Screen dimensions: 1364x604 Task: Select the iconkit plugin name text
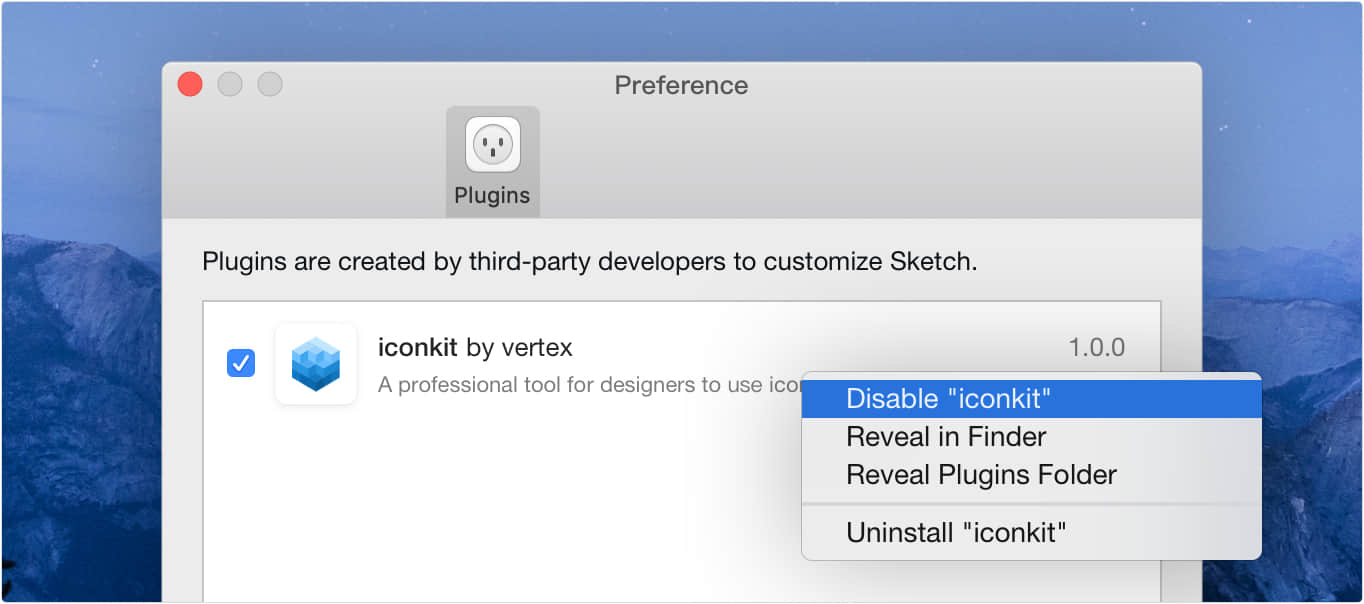coord(417,348)
